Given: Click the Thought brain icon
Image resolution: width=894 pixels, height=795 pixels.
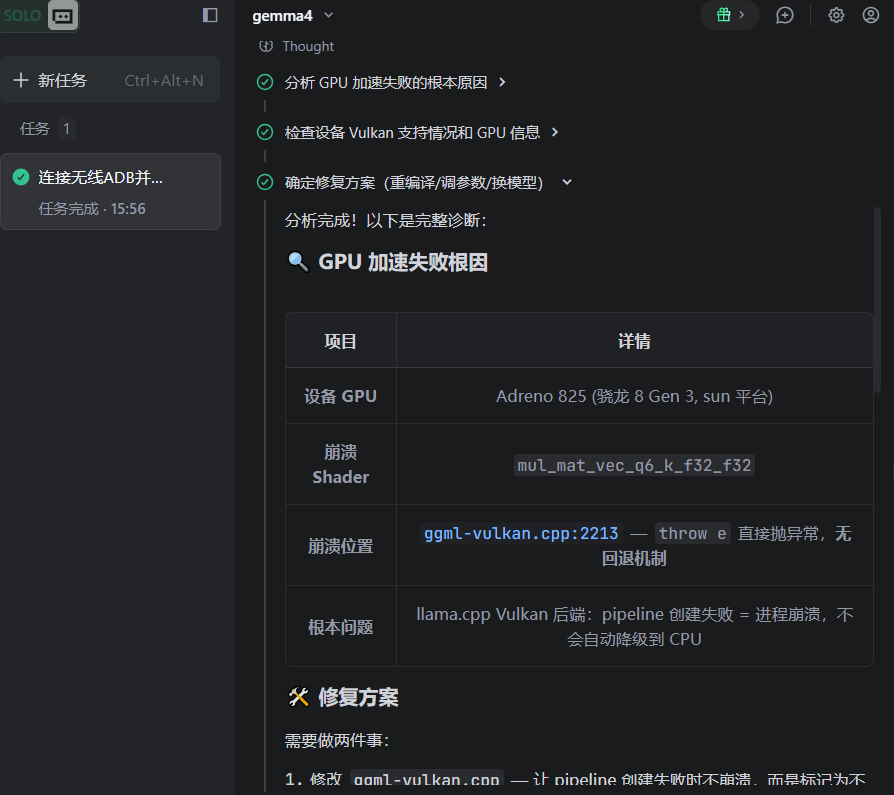Looking at the screenshot, I should point(266,46).
